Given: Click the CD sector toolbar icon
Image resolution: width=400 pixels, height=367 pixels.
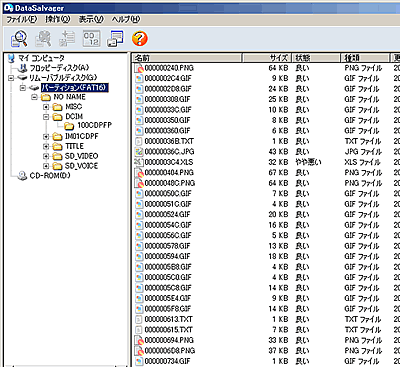Looking at the screenshot, I should (x=91, y=38).
